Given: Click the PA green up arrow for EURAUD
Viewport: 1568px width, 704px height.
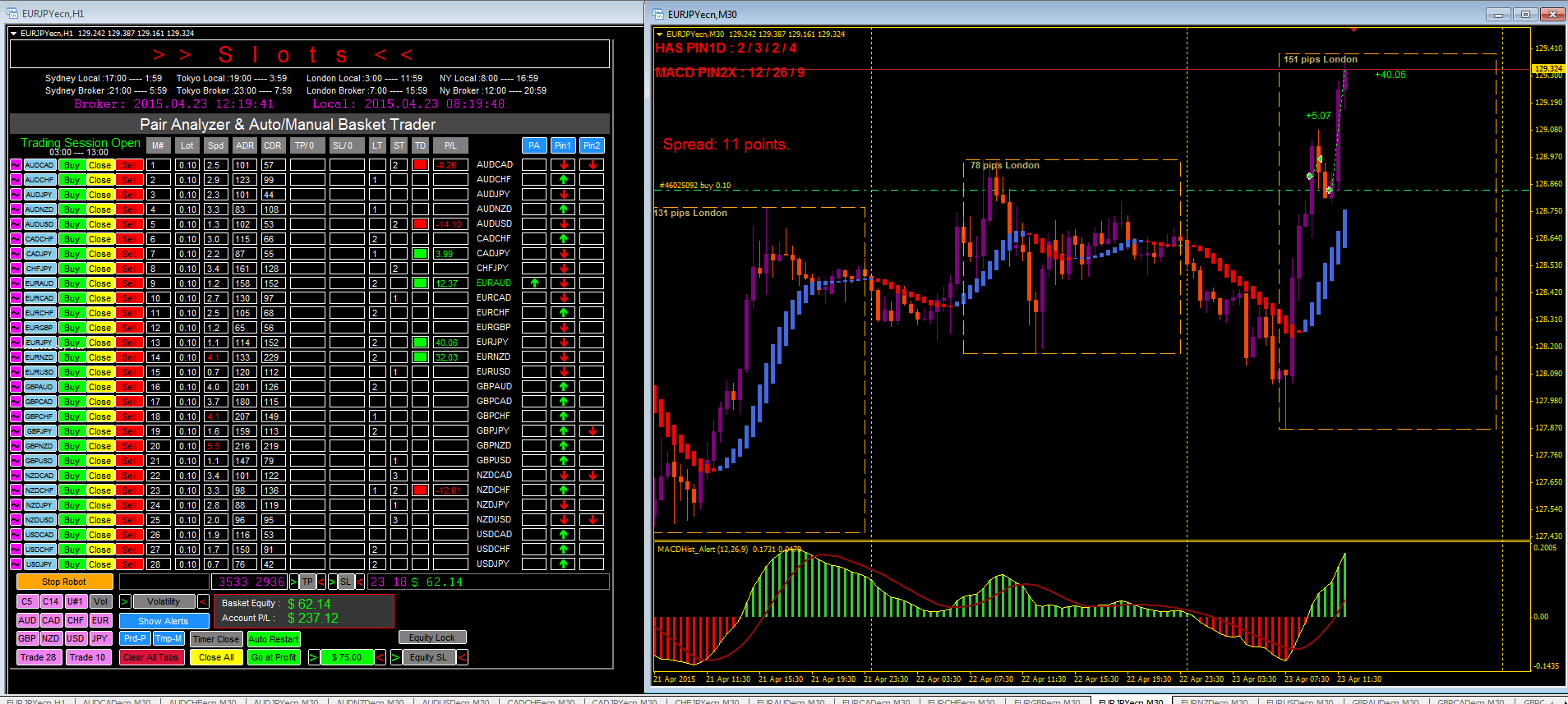Looking at the screenshot, I should pyautogui.click(x=534, y=283).
